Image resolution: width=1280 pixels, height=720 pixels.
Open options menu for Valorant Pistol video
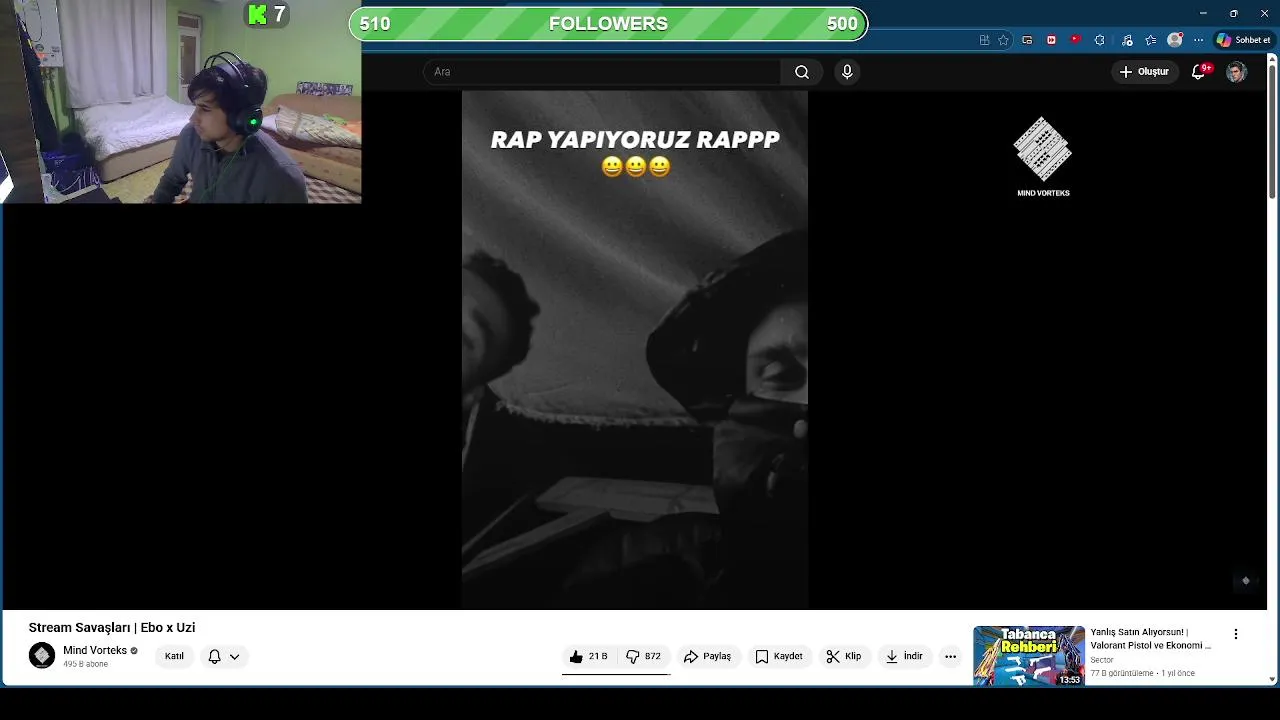pyautogui.click(x=1236, y=634)
